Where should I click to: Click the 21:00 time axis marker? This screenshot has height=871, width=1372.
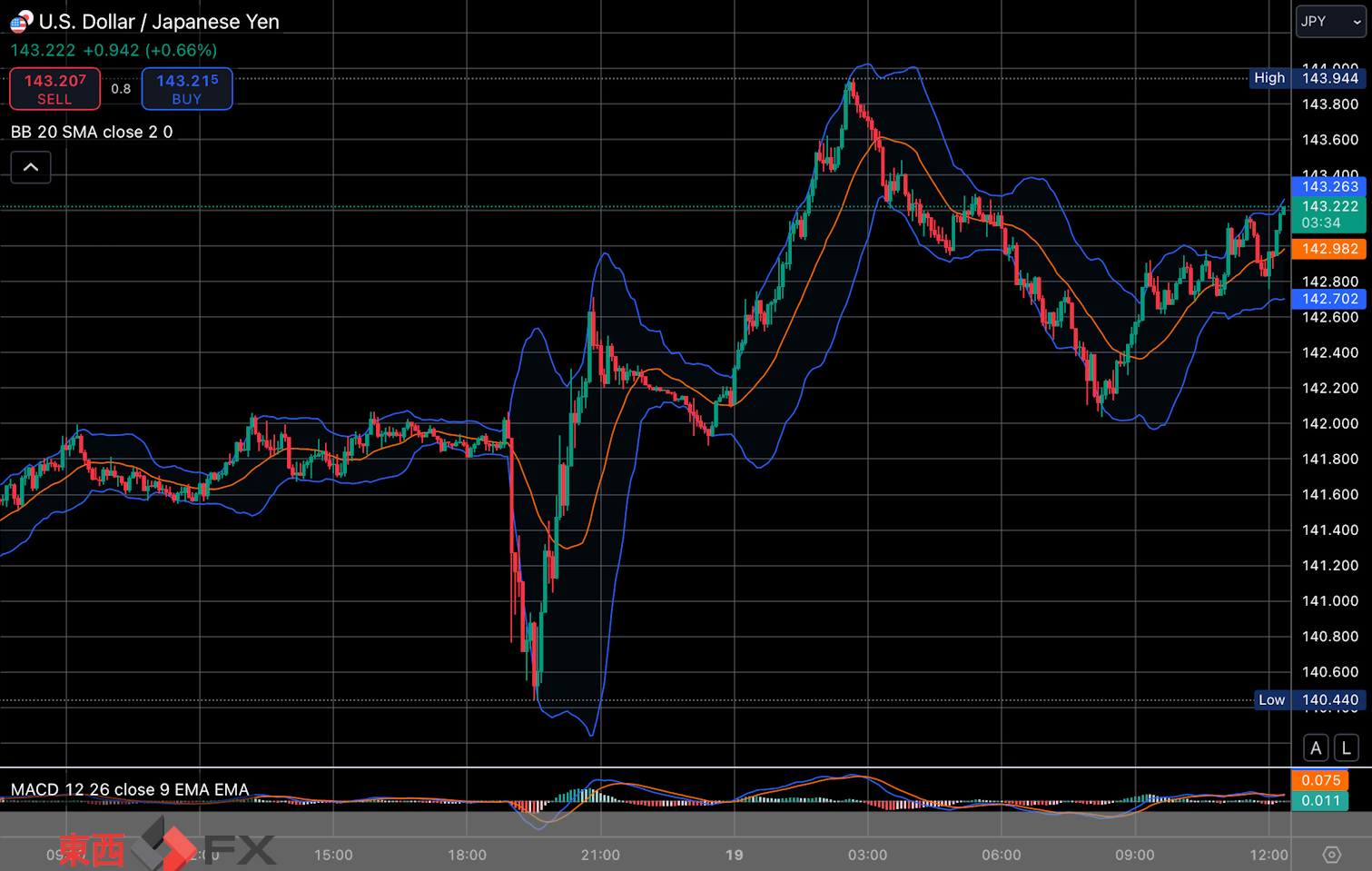[600, 855]
